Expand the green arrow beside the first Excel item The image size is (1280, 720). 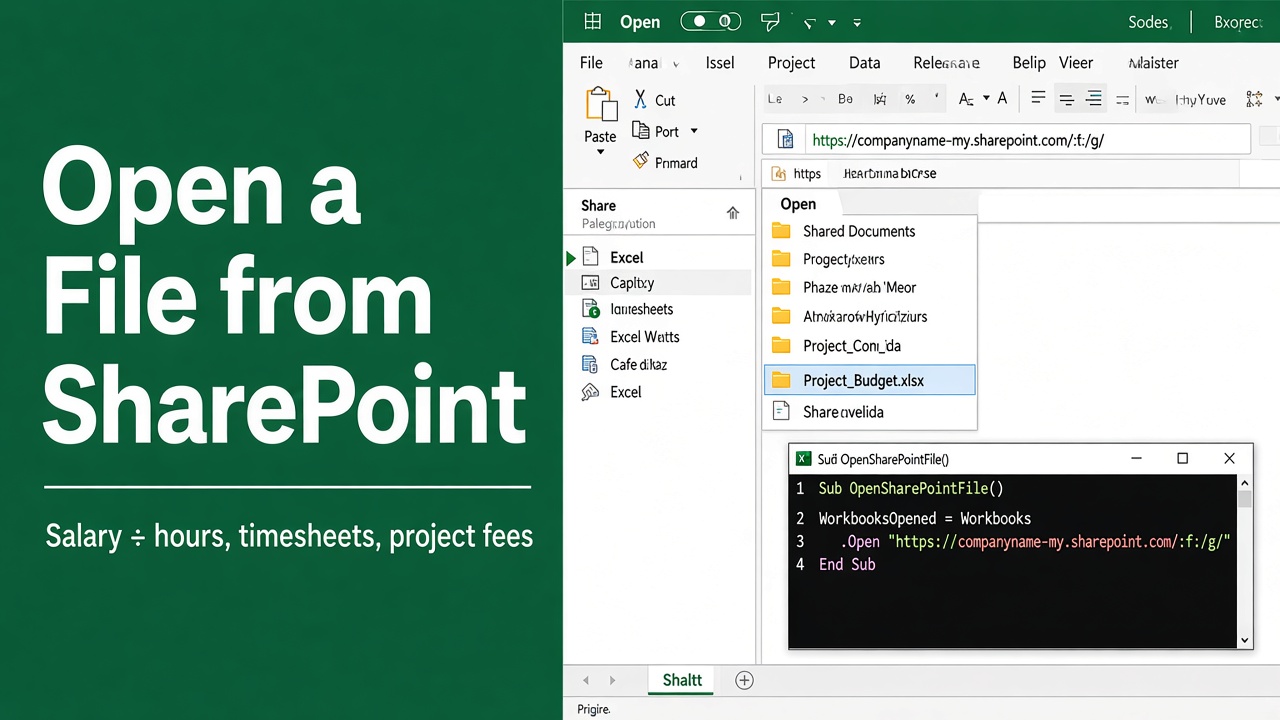point(571,258)
